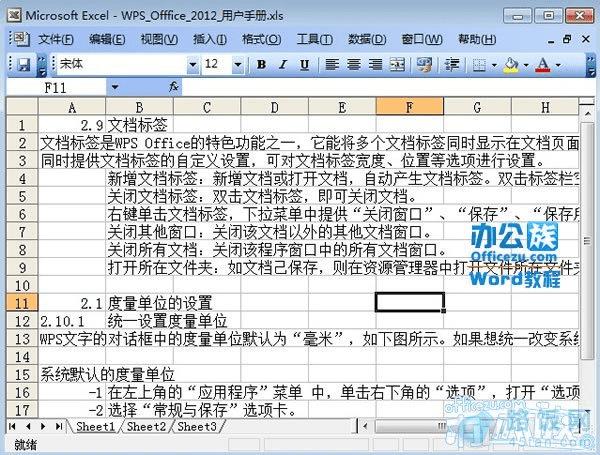
Task: Click the Borders icon
Action: pos(479,65)
